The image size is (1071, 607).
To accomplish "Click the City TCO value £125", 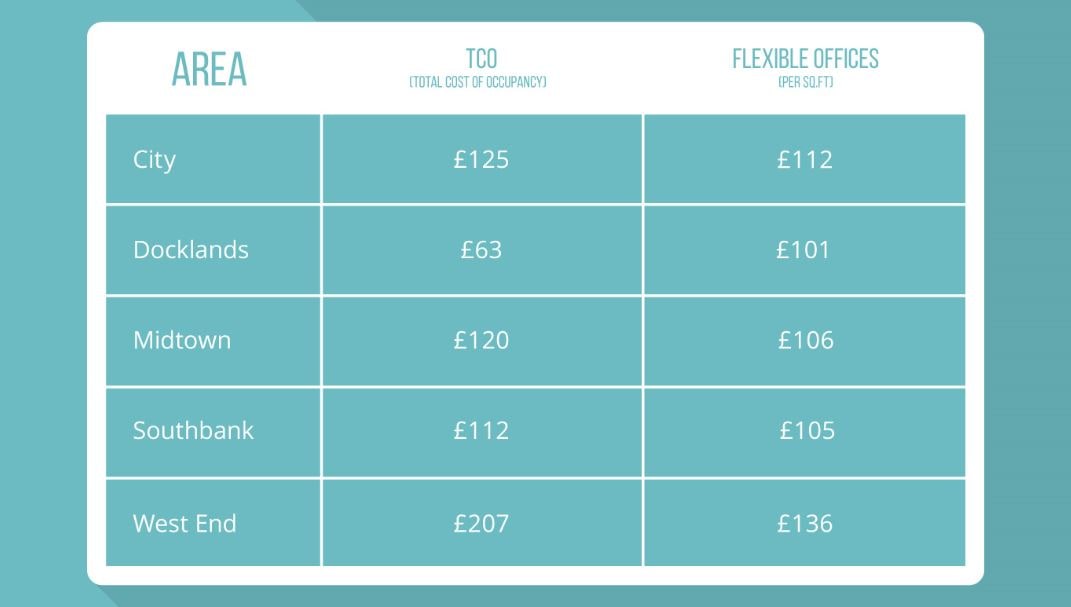I will click(481, 160).
